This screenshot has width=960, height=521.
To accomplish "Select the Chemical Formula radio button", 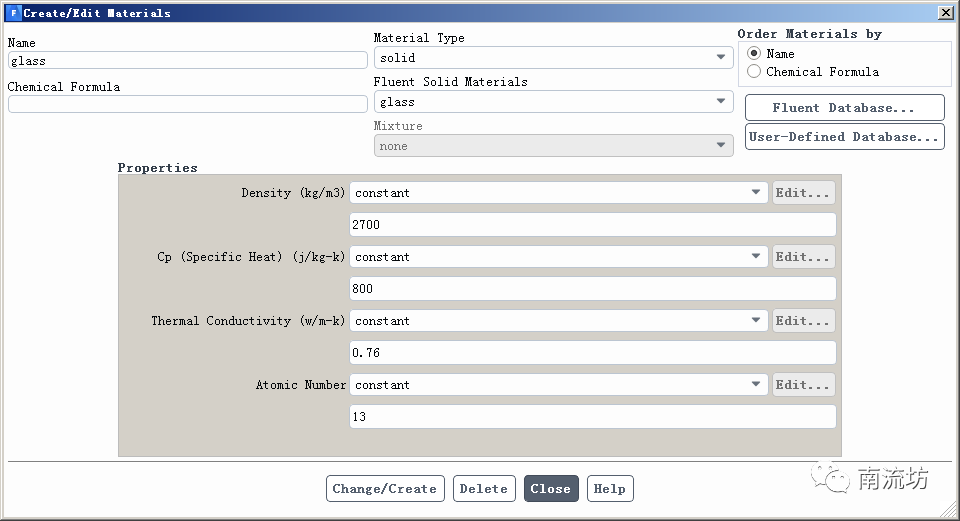I will click(x=754, y=72).
